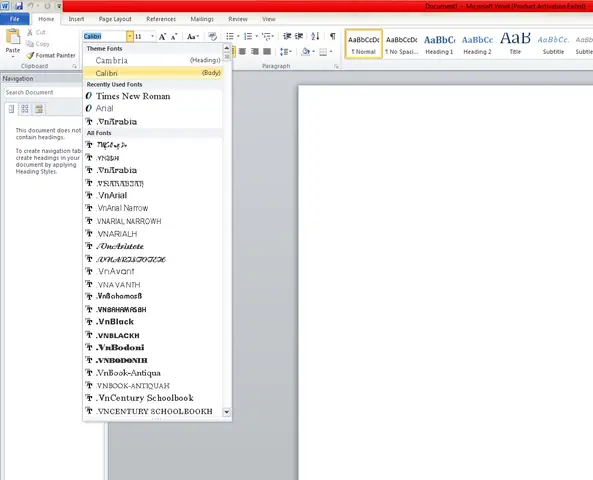Open the File tab

tap(15, 19)
